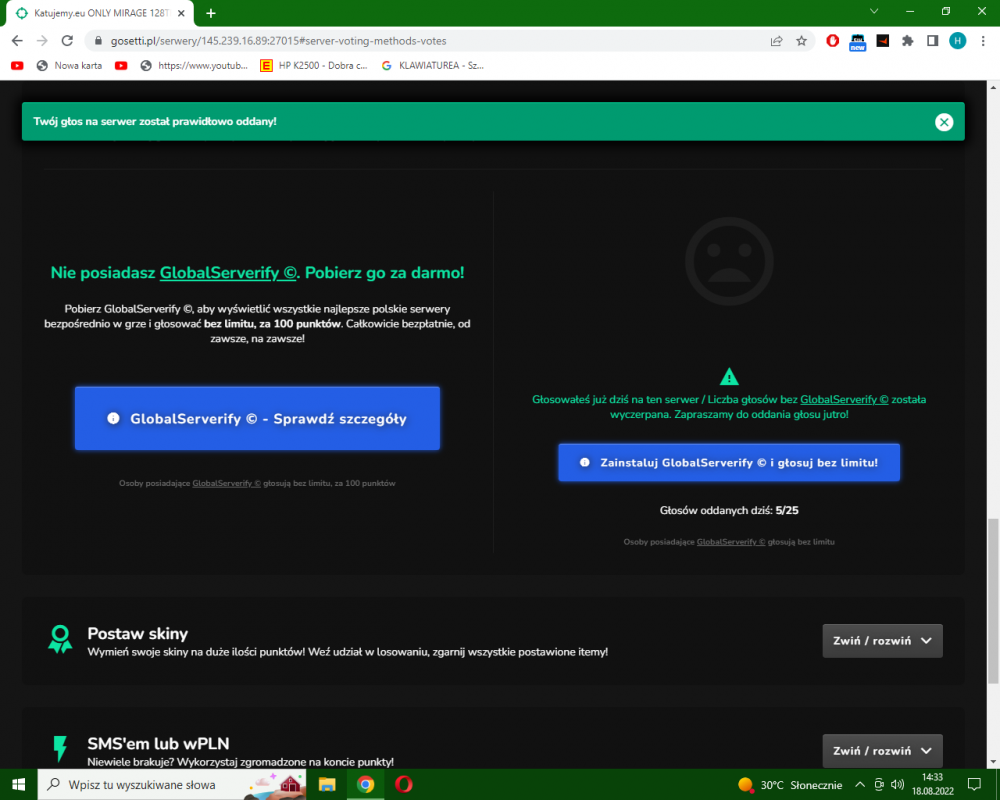Open the weather widget showing 30°C

(x=790, y=785)
